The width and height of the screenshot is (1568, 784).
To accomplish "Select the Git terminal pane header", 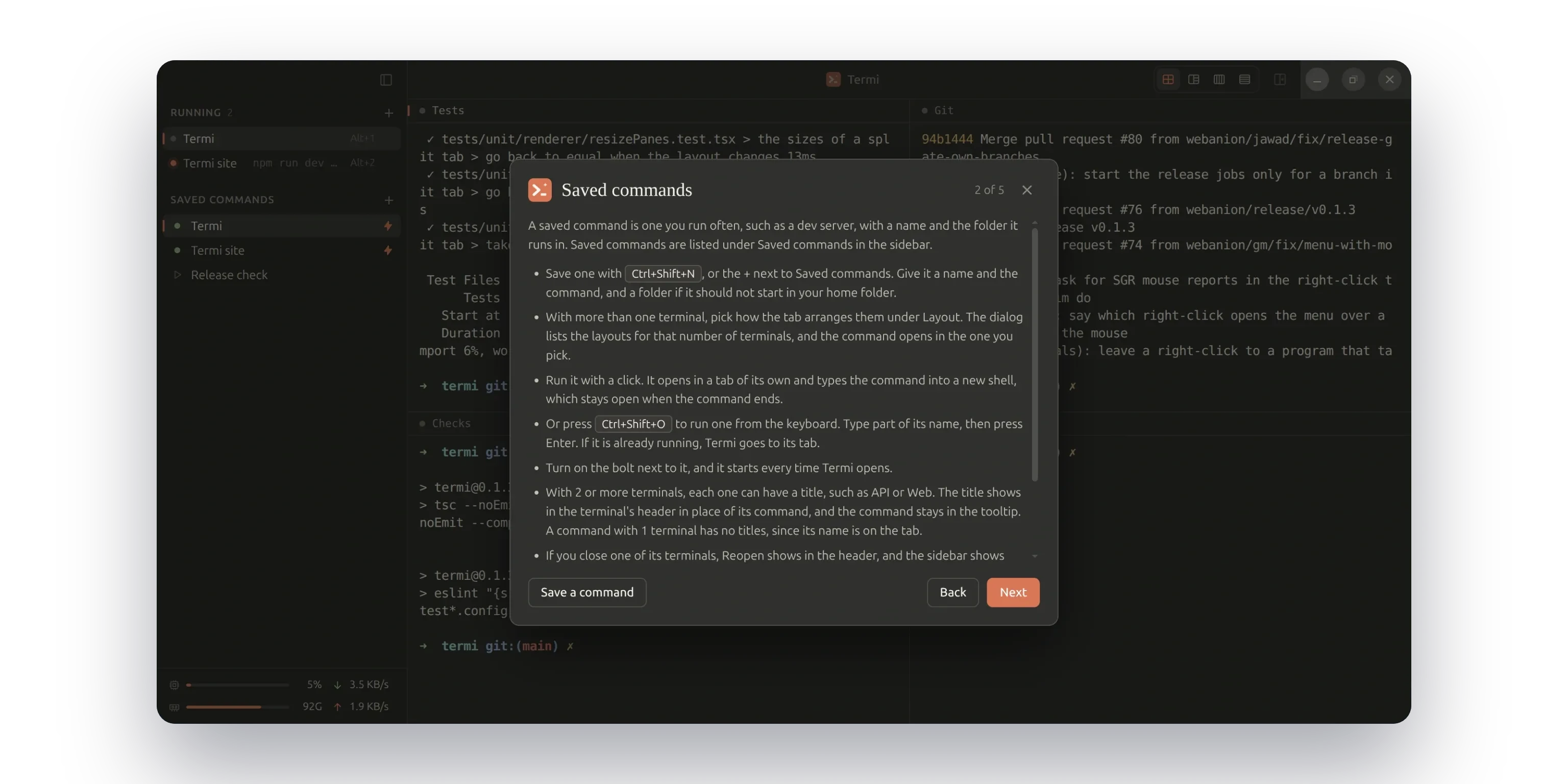I will click(x=1160, y=110).
